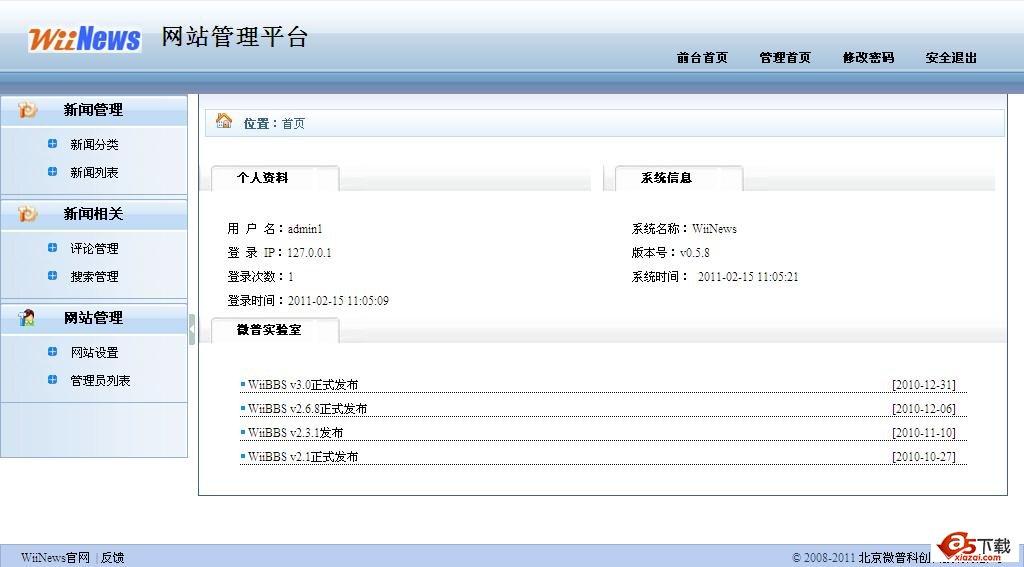Select the 个人资料 tab
This screenshot has width=1024, height=567.
(274, 178)
